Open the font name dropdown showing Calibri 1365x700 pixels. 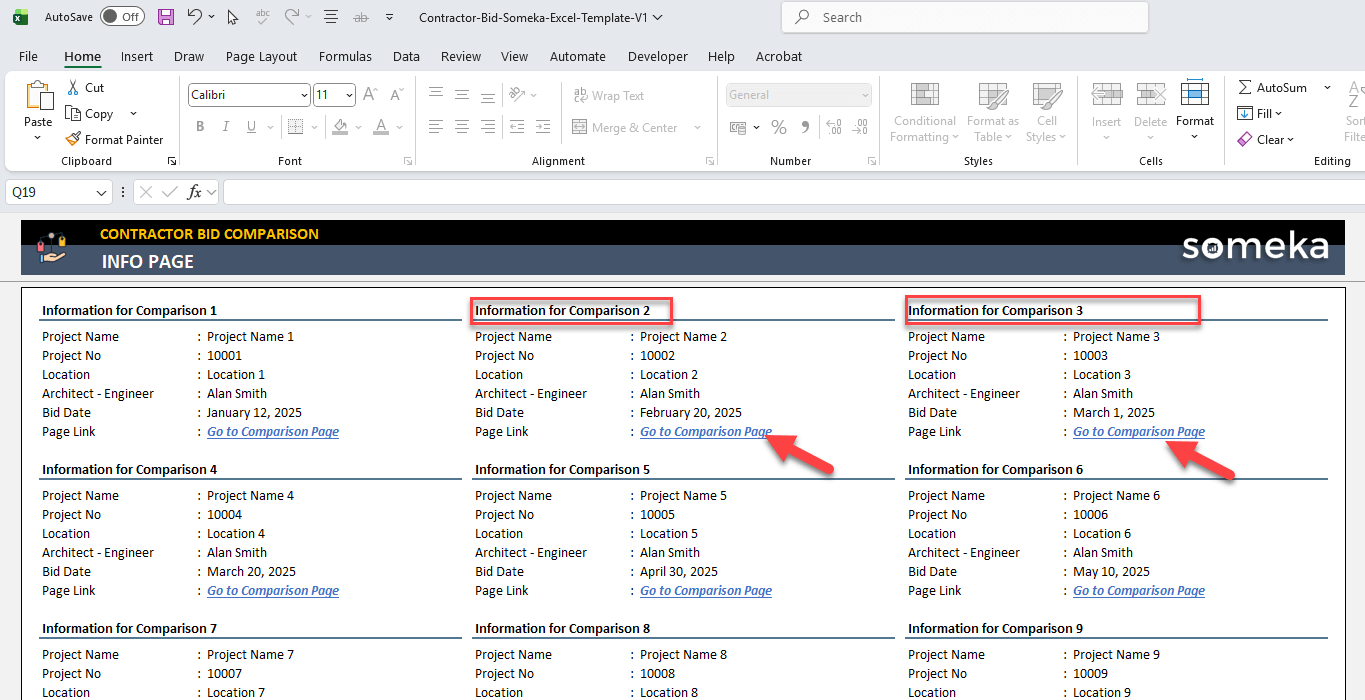303,94
